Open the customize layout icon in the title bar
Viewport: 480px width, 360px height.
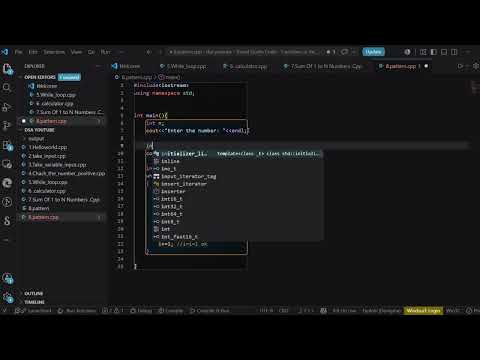(423, 52)
